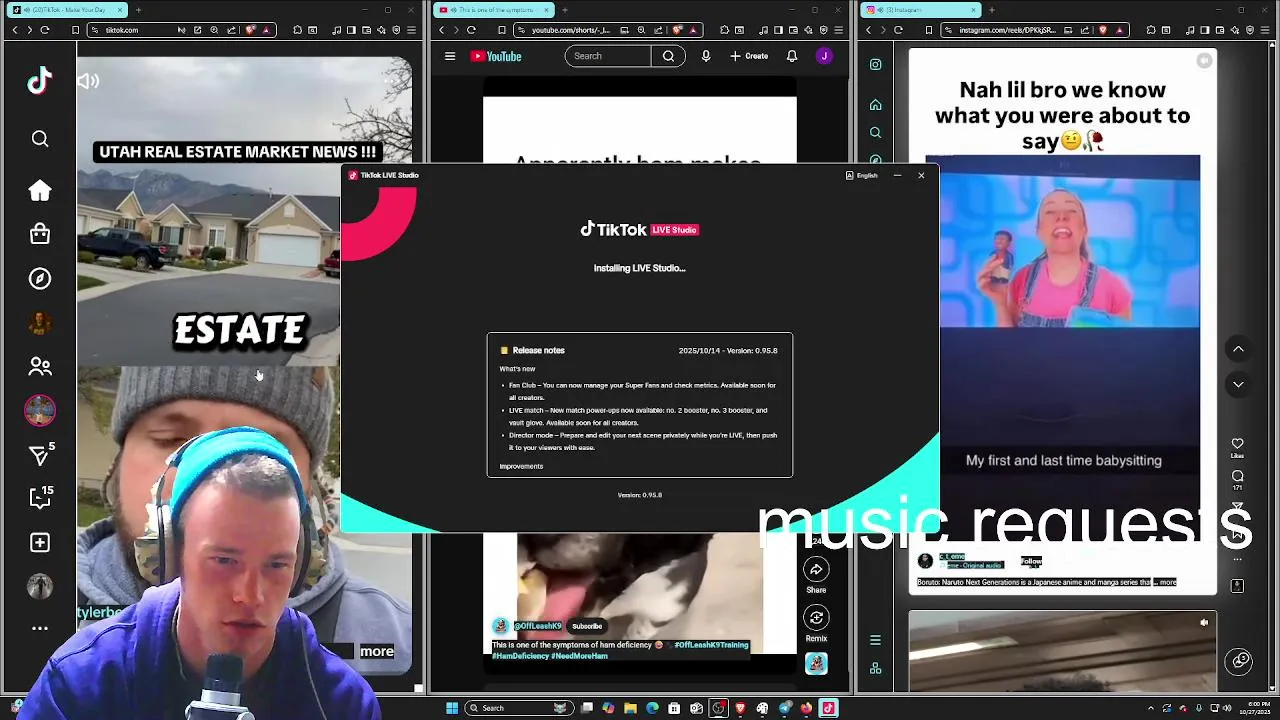This screenshot has height=720, width=1280.
Task: Open the #OffLeashK9Training hashtag
Action: tap(711, 645)
